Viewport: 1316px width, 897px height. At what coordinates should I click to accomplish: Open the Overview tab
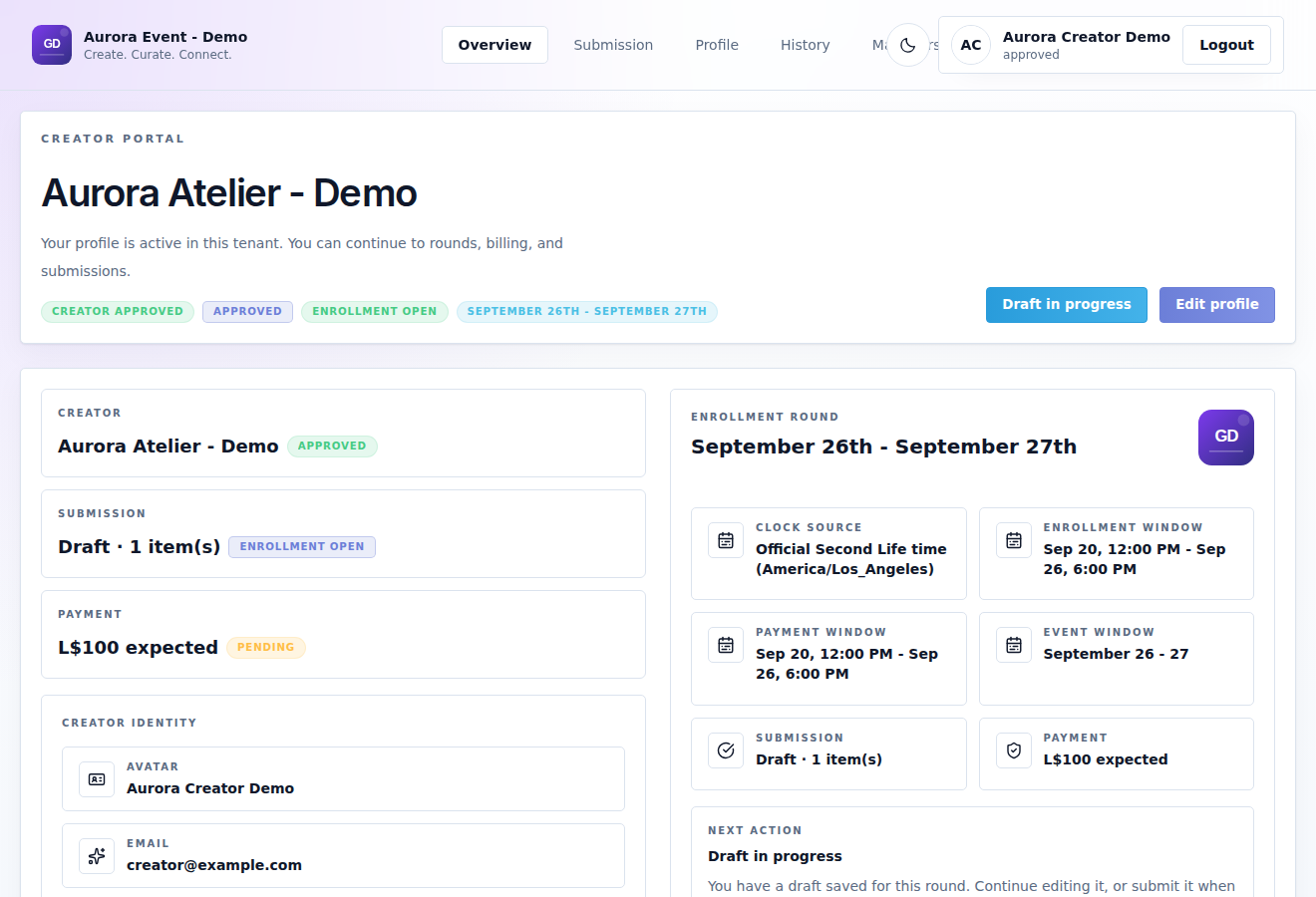pos(494,45)
